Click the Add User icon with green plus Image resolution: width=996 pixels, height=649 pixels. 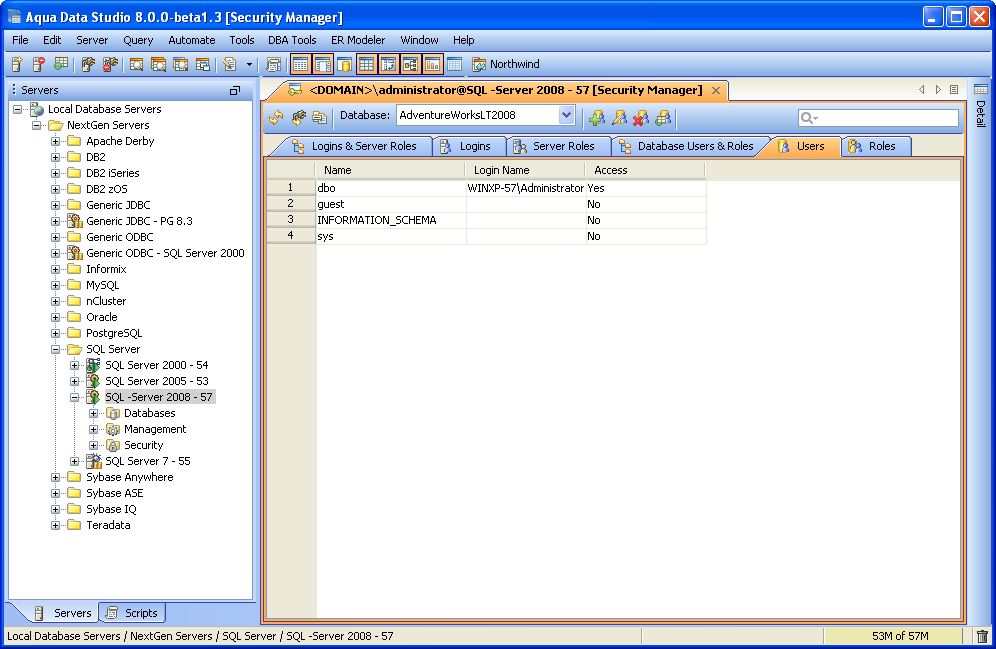tap(597, 117)
